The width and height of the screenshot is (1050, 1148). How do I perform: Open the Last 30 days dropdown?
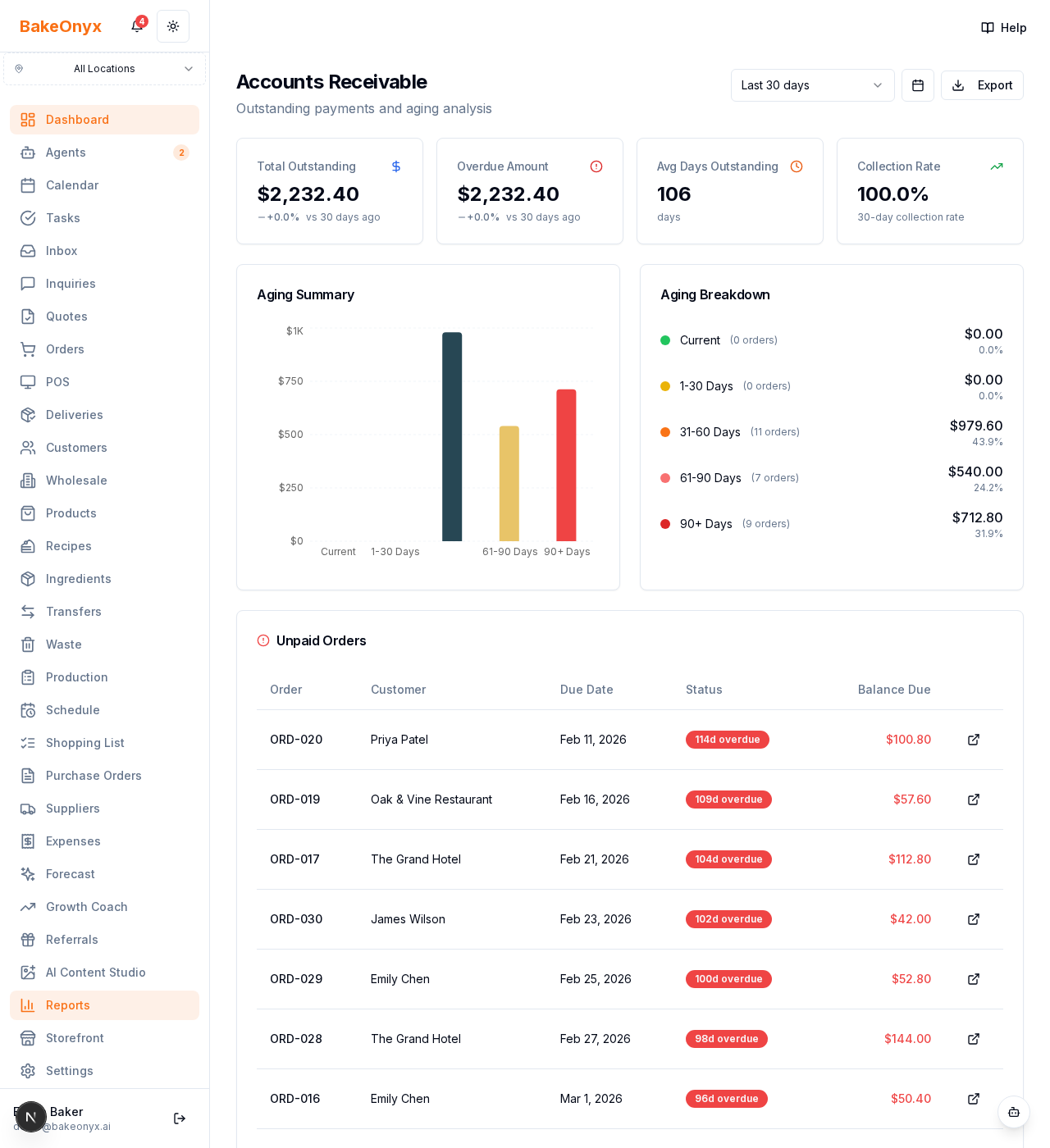pyautogui.click(x=813, y=85)
